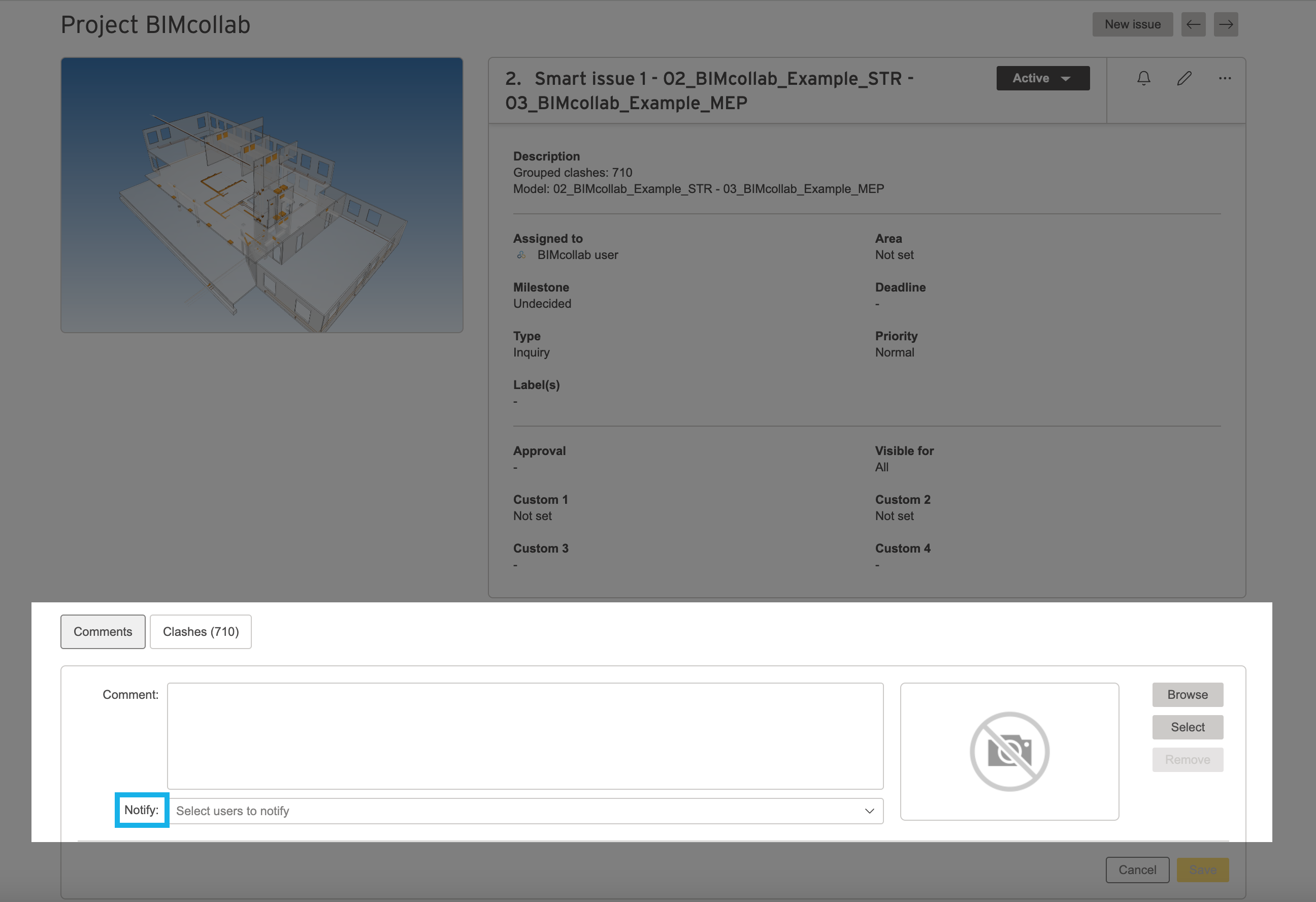Click the Project BIMcollab heading
The width and height of the screenshot is (1316, 902).
click(x=155, y=24)
